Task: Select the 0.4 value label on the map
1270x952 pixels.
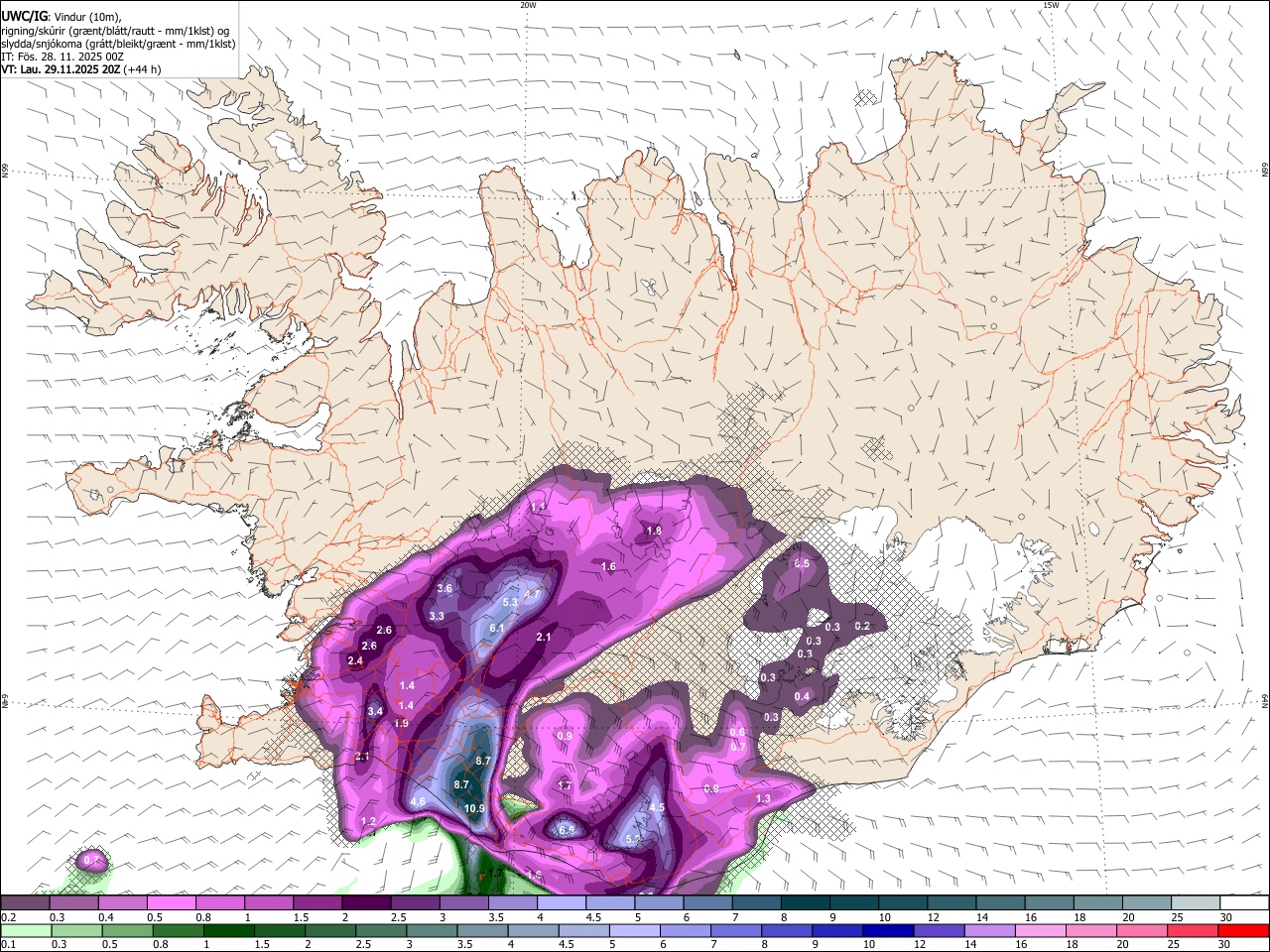Action: point(802,696)
